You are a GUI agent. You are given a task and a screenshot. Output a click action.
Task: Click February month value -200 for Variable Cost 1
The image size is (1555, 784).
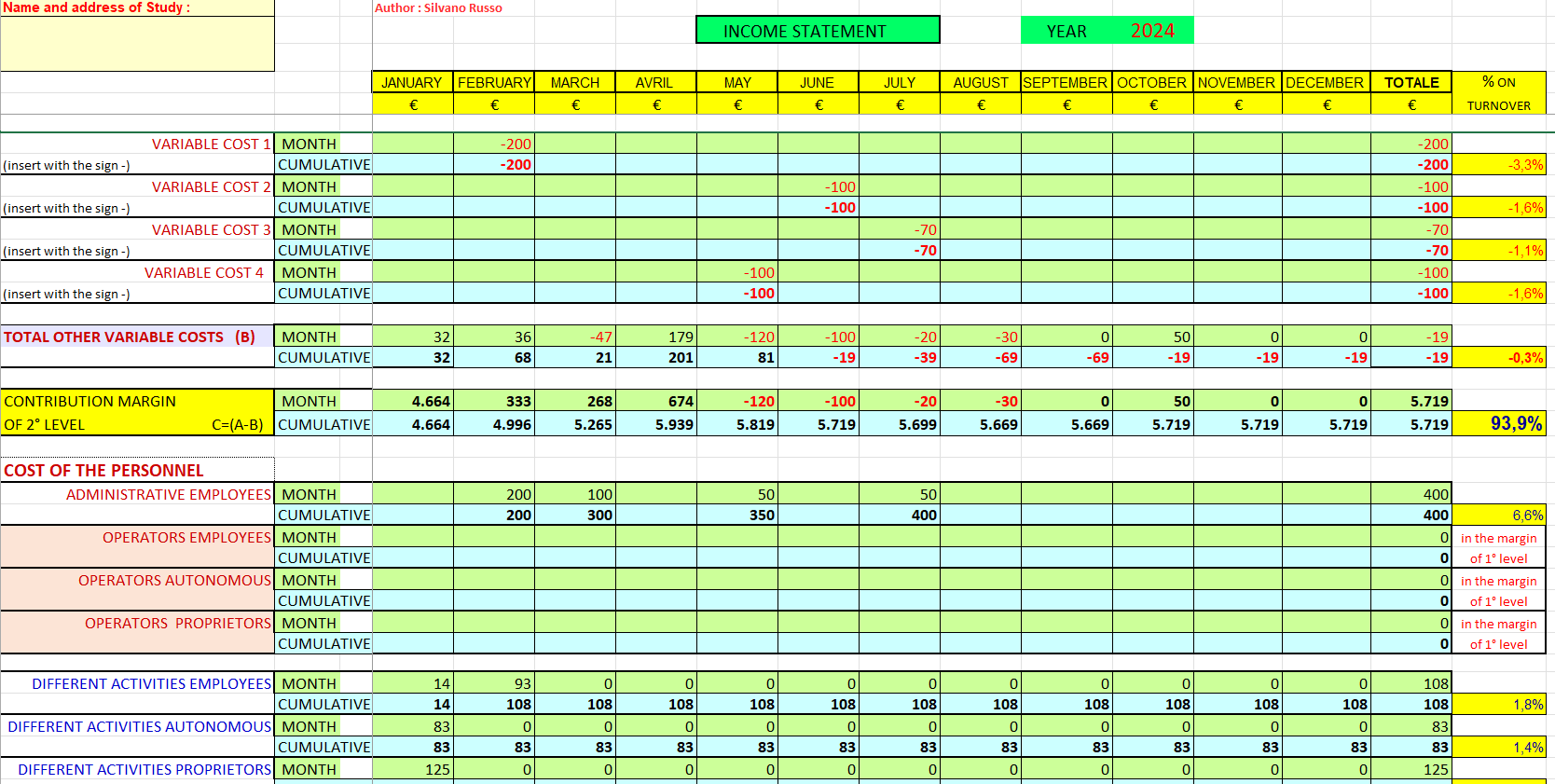tap(494, 144)
